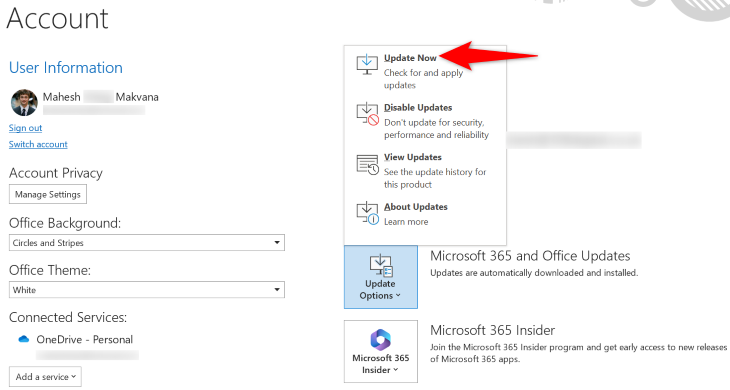730x390 pixels.
Task: Click the User Information heading
Action: (66, 67)
